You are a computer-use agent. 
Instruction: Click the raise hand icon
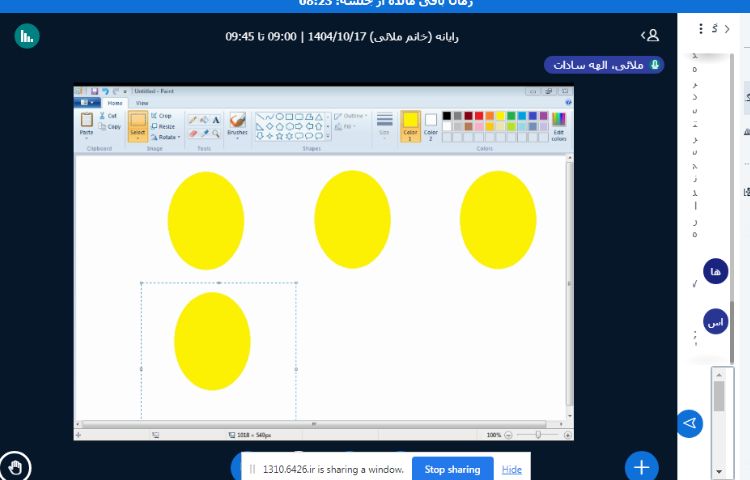tap(16, 466)
